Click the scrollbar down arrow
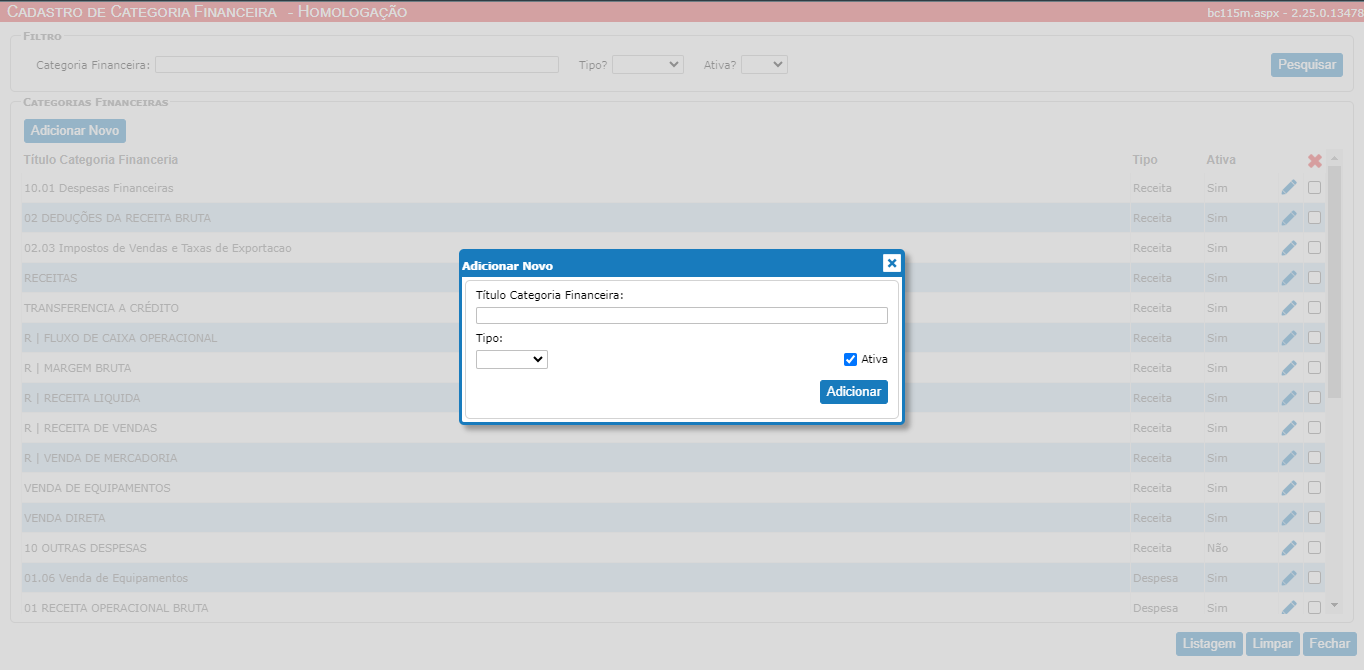This screenshot has height=670, width=1364. pos(1334,606)
